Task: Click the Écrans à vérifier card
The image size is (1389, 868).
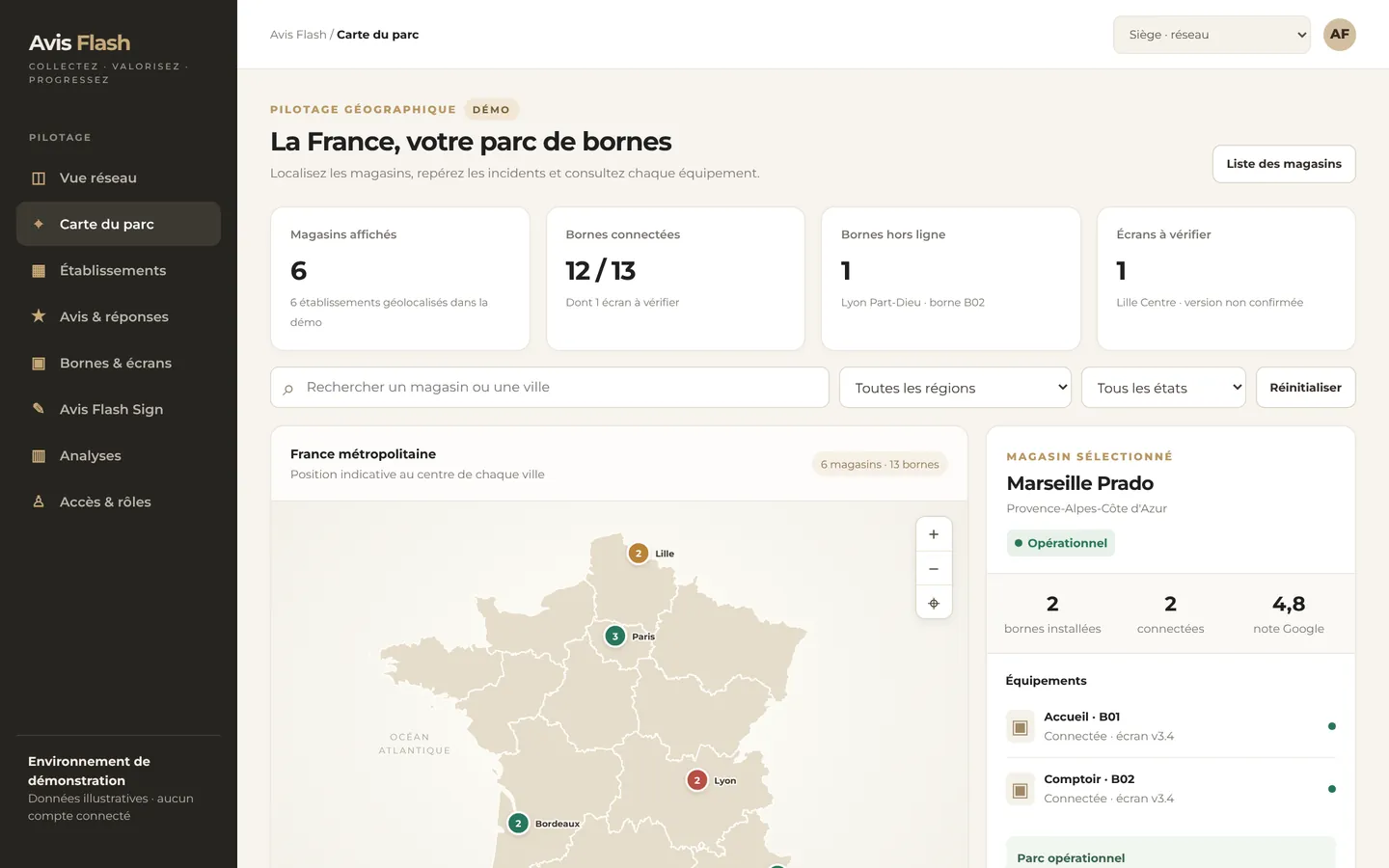Action: click(1226, 279)
